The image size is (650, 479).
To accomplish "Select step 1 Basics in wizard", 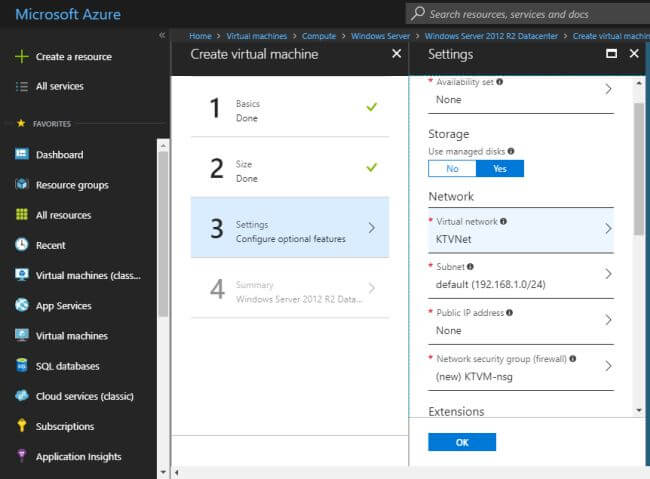I will 289,109.
